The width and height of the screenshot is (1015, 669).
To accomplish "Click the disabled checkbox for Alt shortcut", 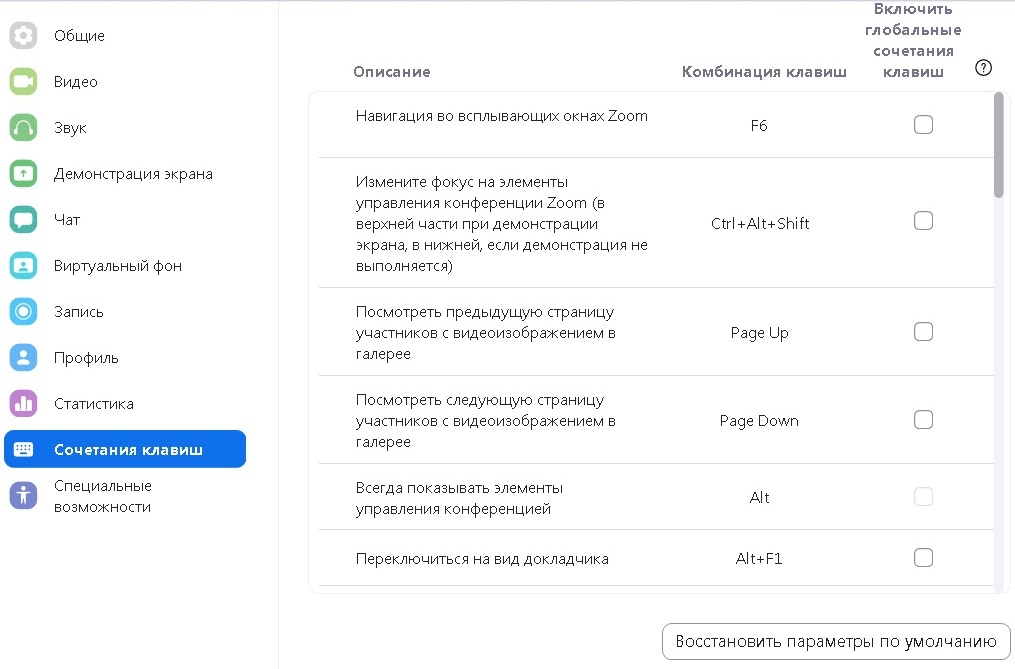I will [x=923, y=497].
